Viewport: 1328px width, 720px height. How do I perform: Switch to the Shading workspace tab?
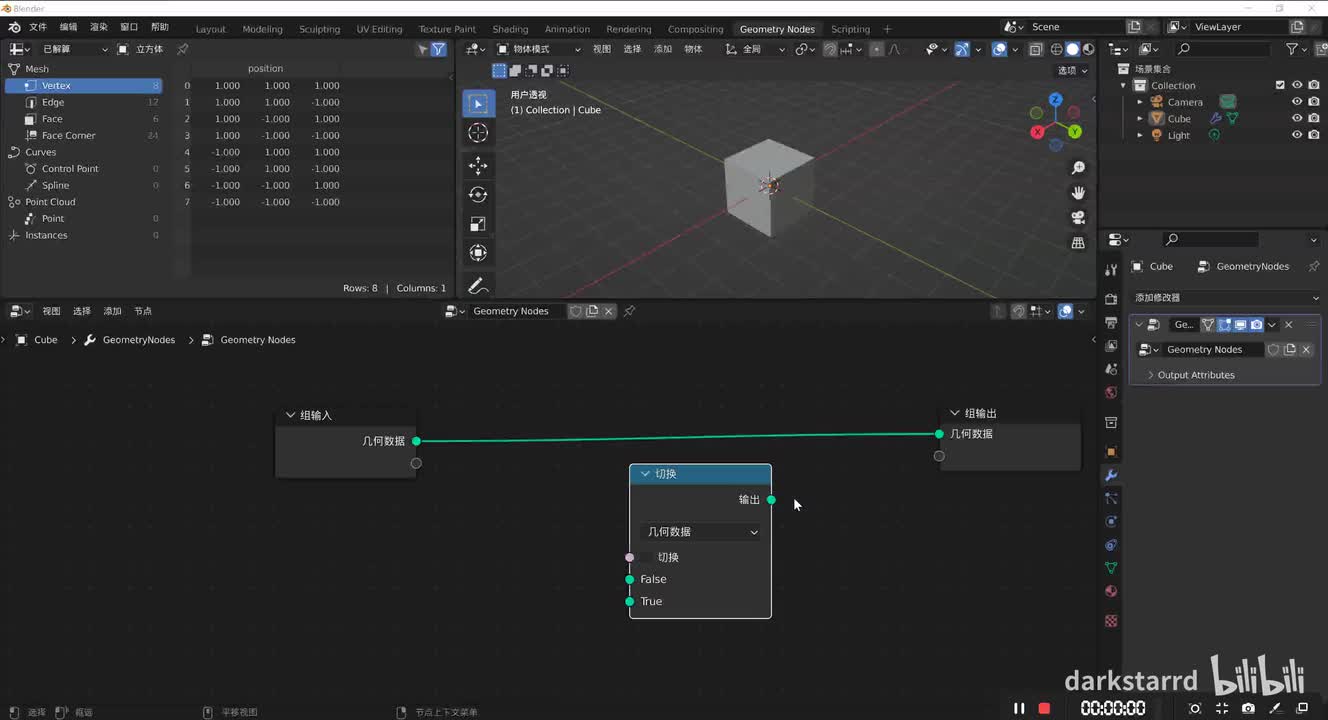point(510,29)
